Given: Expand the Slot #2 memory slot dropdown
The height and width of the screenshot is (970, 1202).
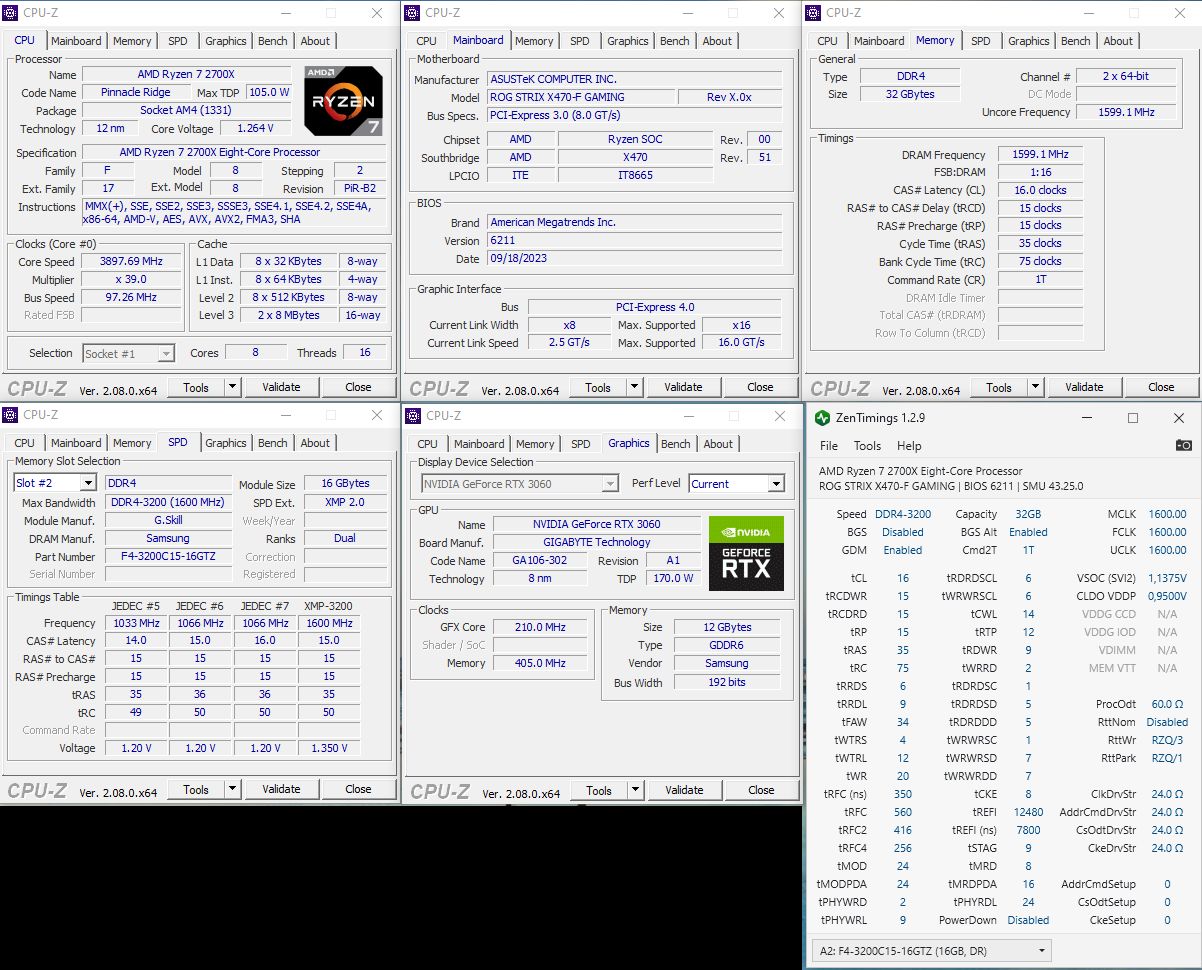Looking at the screenshot, I should [87, 483].
